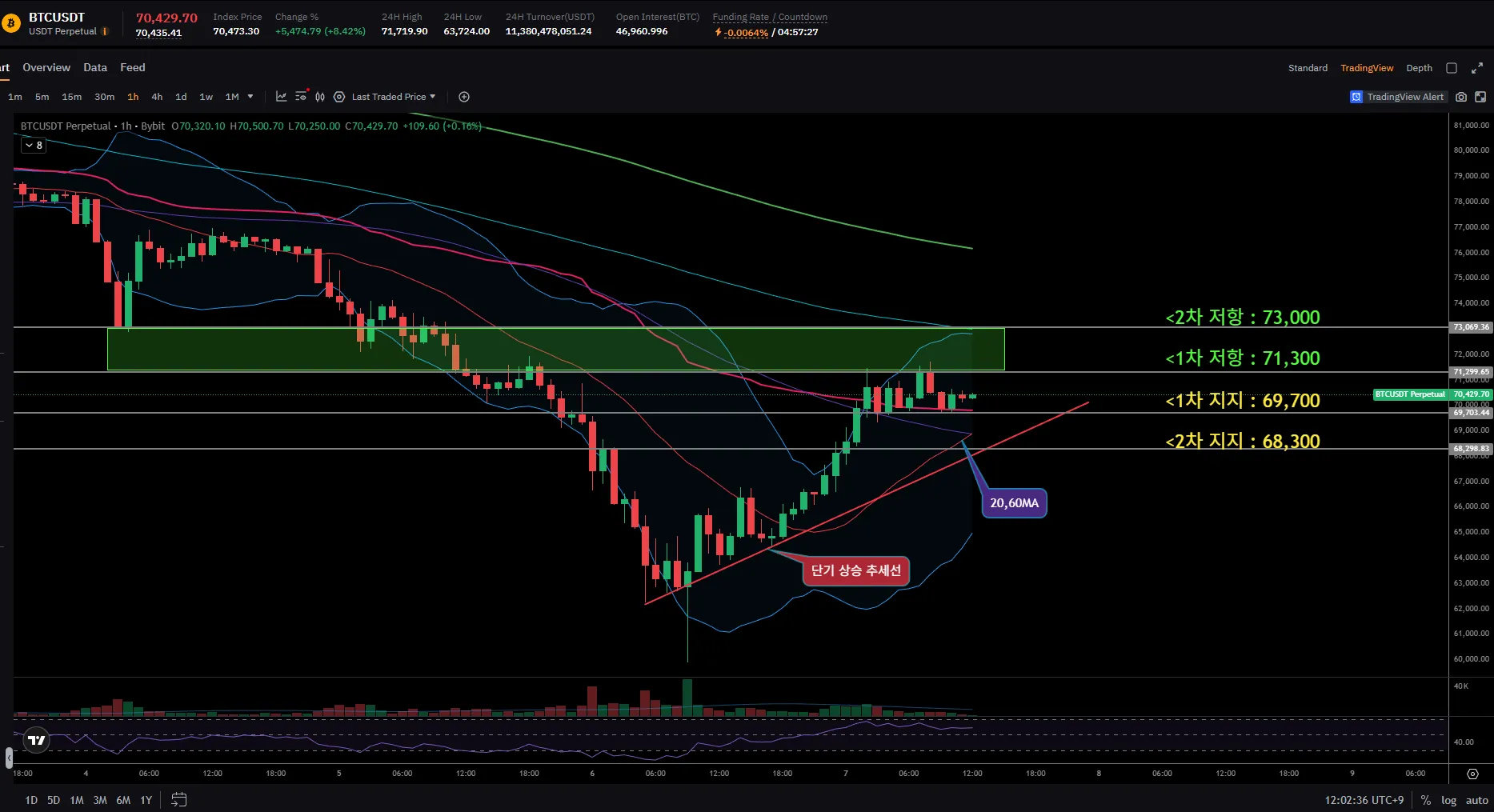1494x812 pixels.
Task: Click the axis settings gear icon
Action: click(1472, 774)
